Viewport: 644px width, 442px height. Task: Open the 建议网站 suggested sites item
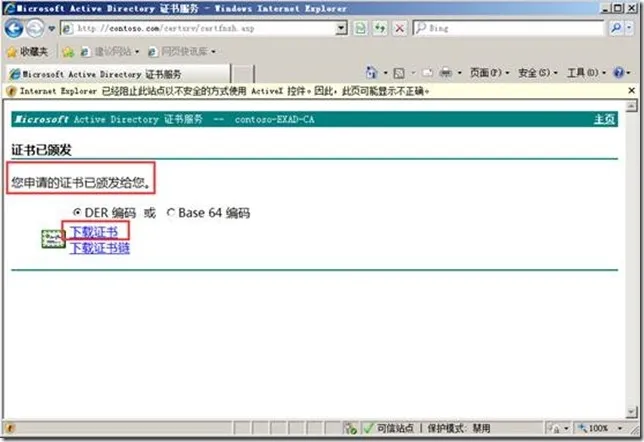(x=110, y=52)
